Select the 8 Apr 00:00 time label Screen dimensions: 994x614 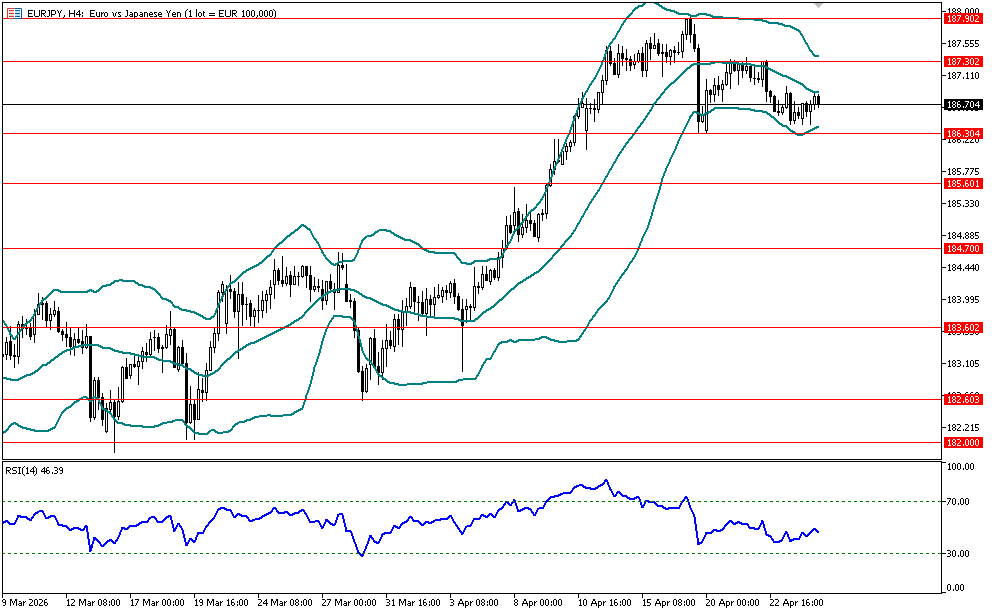(540, 603)
